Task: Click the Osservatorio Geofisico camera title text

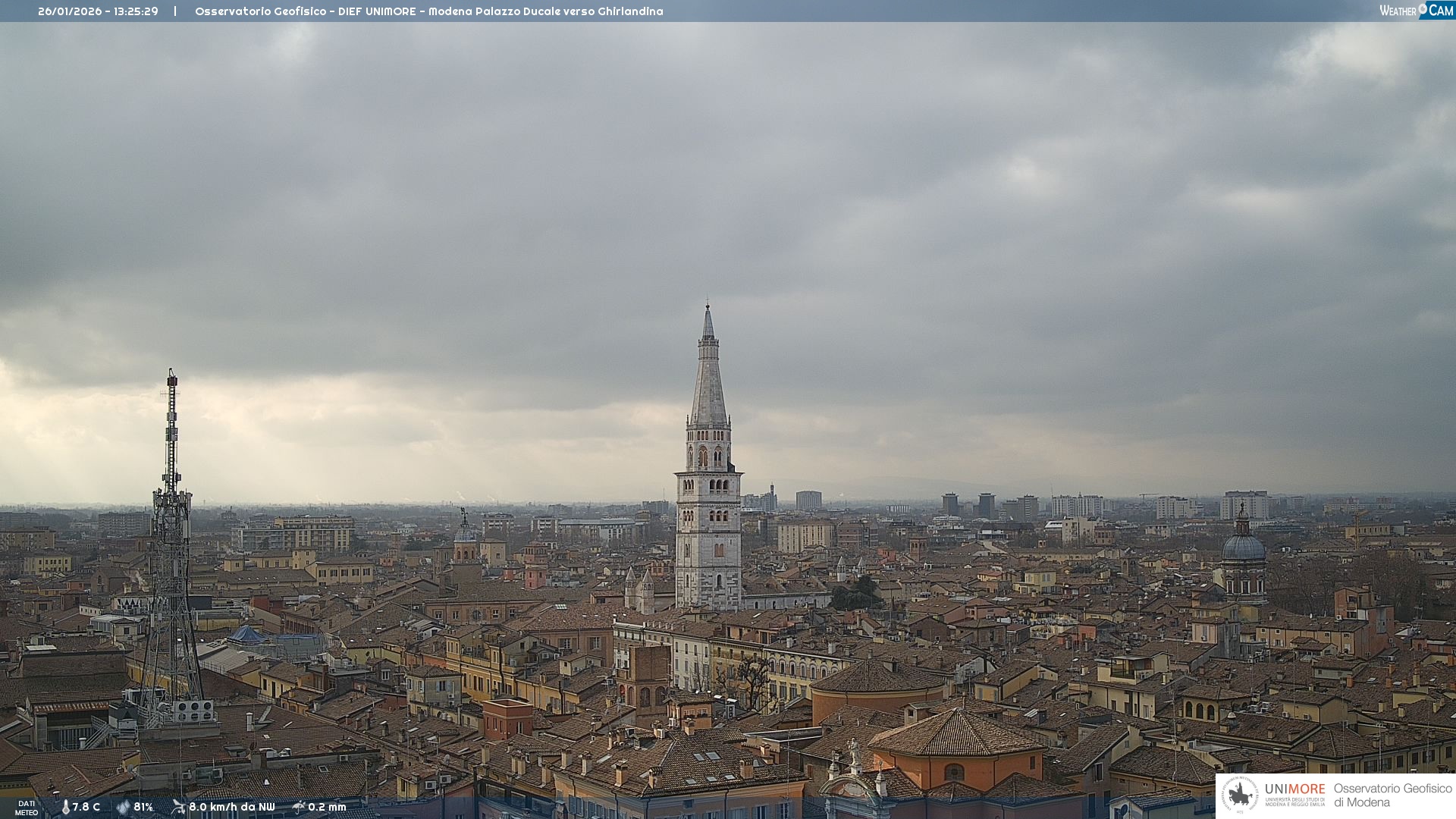Action: [428, 11]
